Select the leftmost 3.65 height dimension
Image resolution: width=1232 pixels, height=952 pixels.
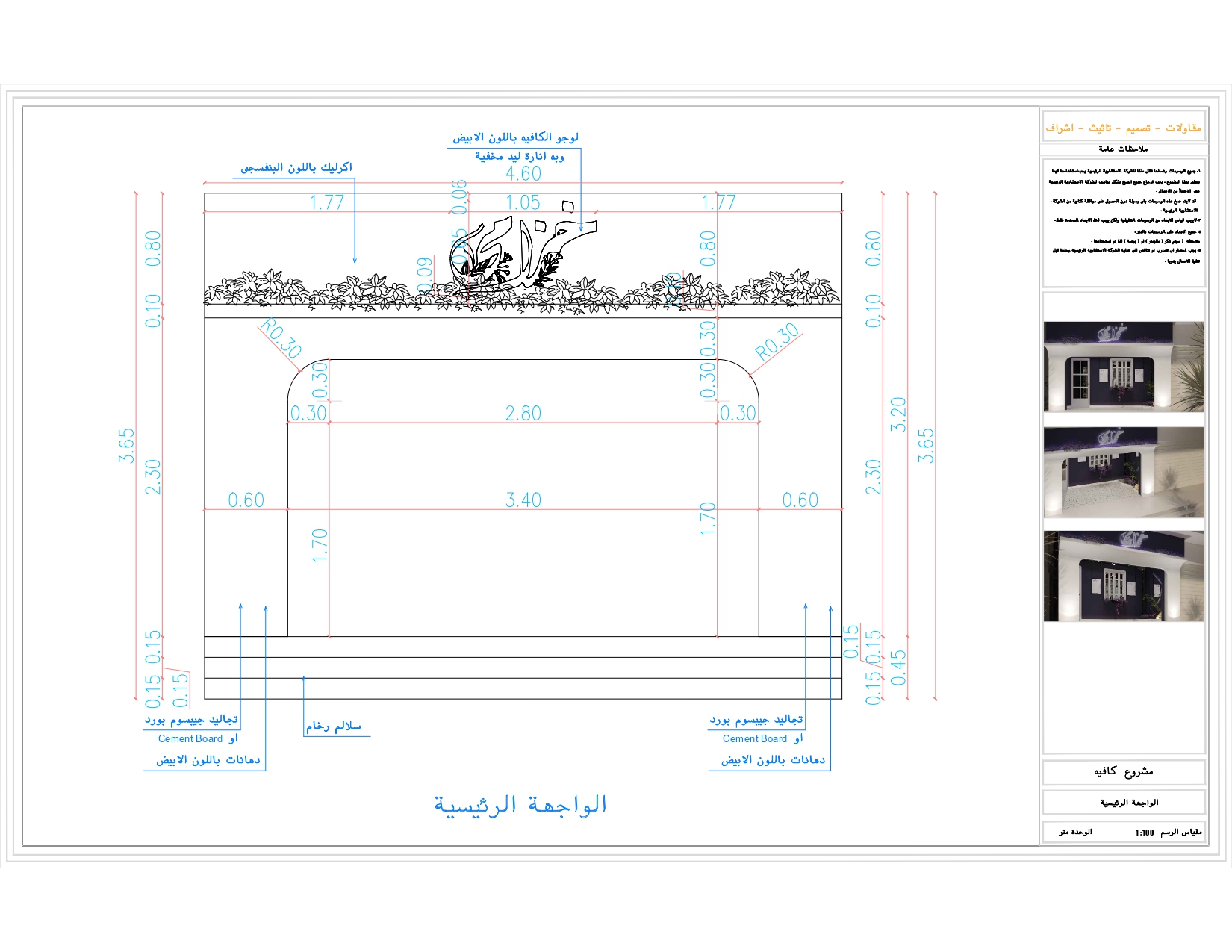(x=126, y=446)
